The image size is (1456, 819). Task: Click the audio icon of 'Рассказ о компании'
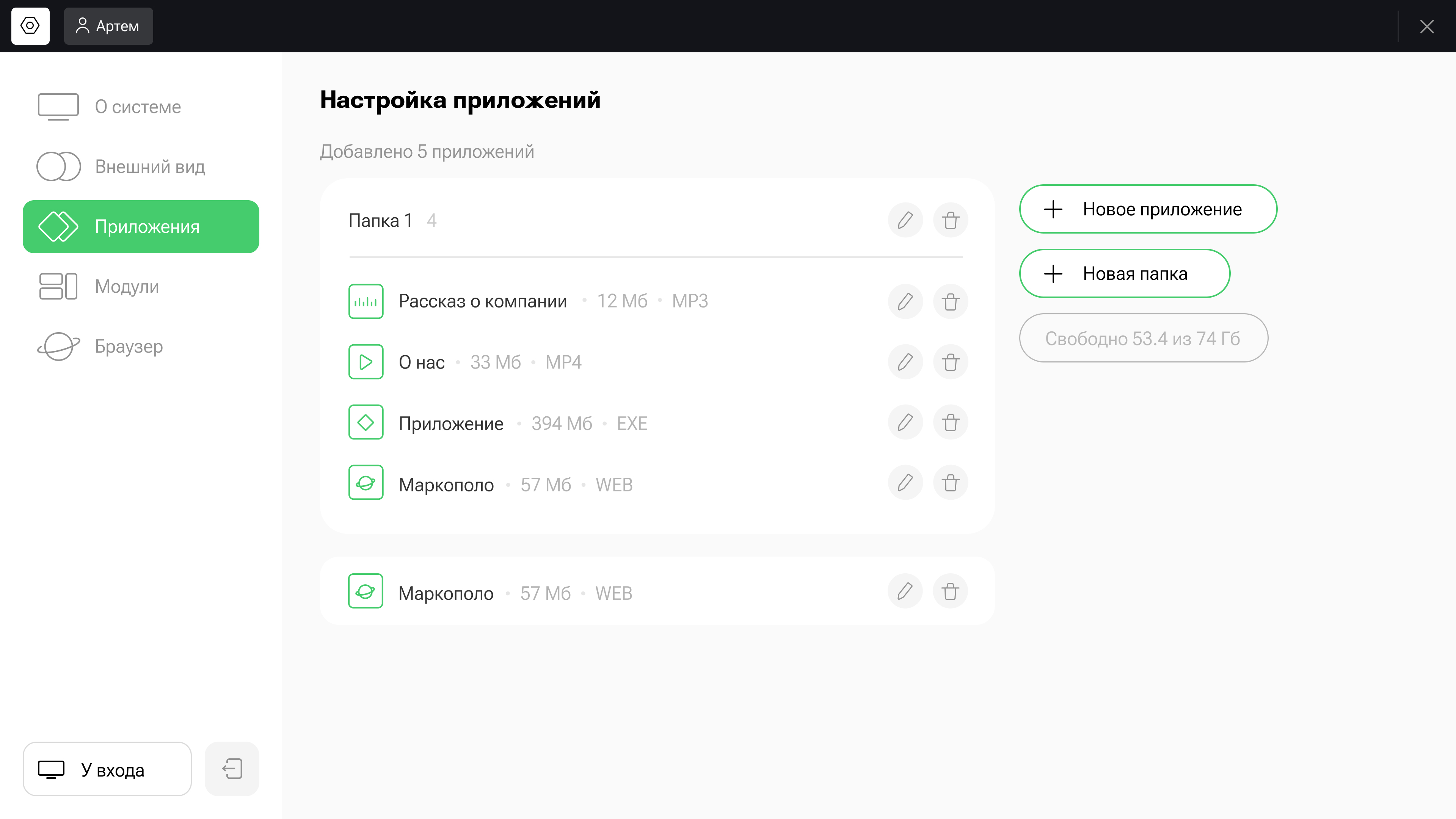[366, 301]
